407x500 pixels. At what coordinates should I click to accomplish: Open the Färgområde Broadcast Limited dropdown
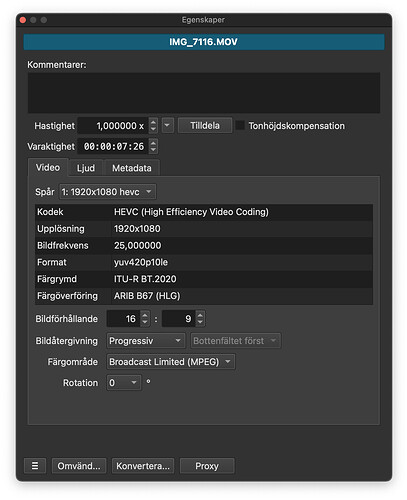tap(171, 362)
